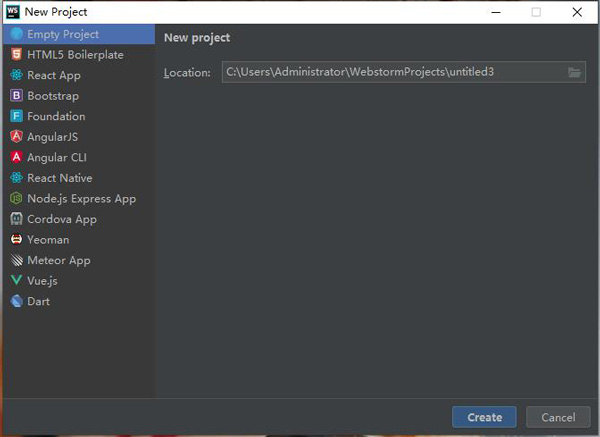
Task: Click the Cancel button
Action: coord(558,417)
